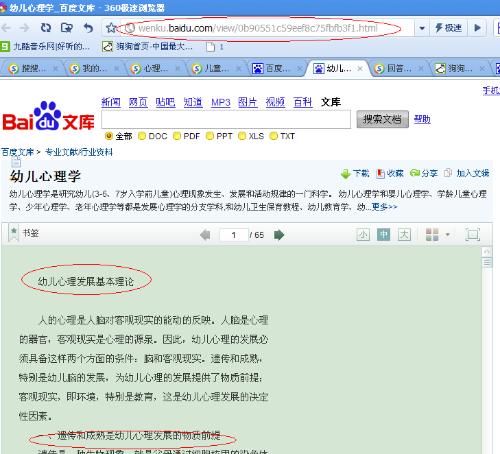Select the DOC radio option
This screenshot has width=500, height=454.
pos(142,136)
